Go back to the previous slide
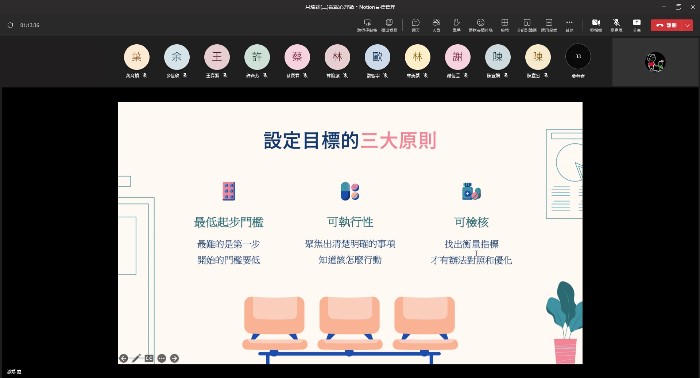Viewport: 700px width, 378px height. (124, 358)
